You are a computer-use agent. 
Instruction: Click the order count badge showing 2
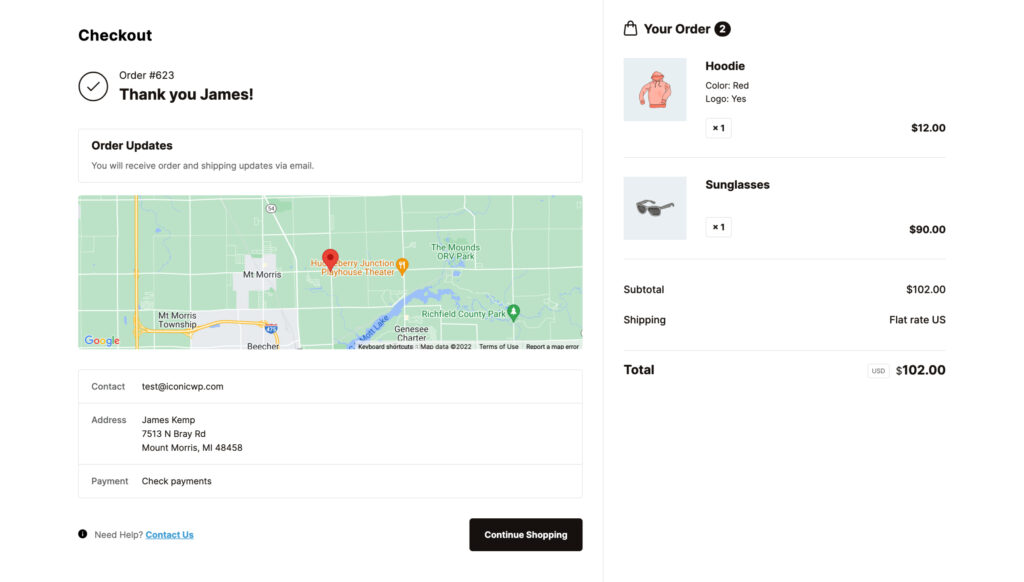point(722,28)
